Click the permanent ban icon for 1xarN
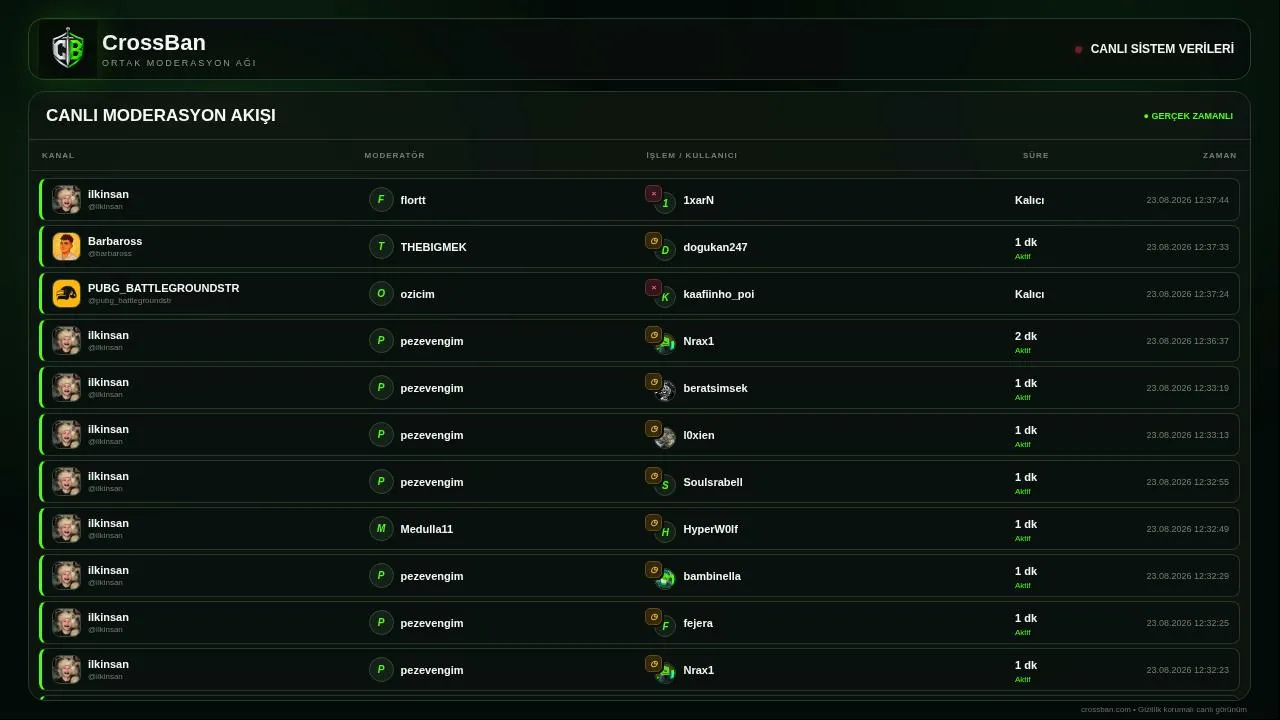 pos(653,194)
